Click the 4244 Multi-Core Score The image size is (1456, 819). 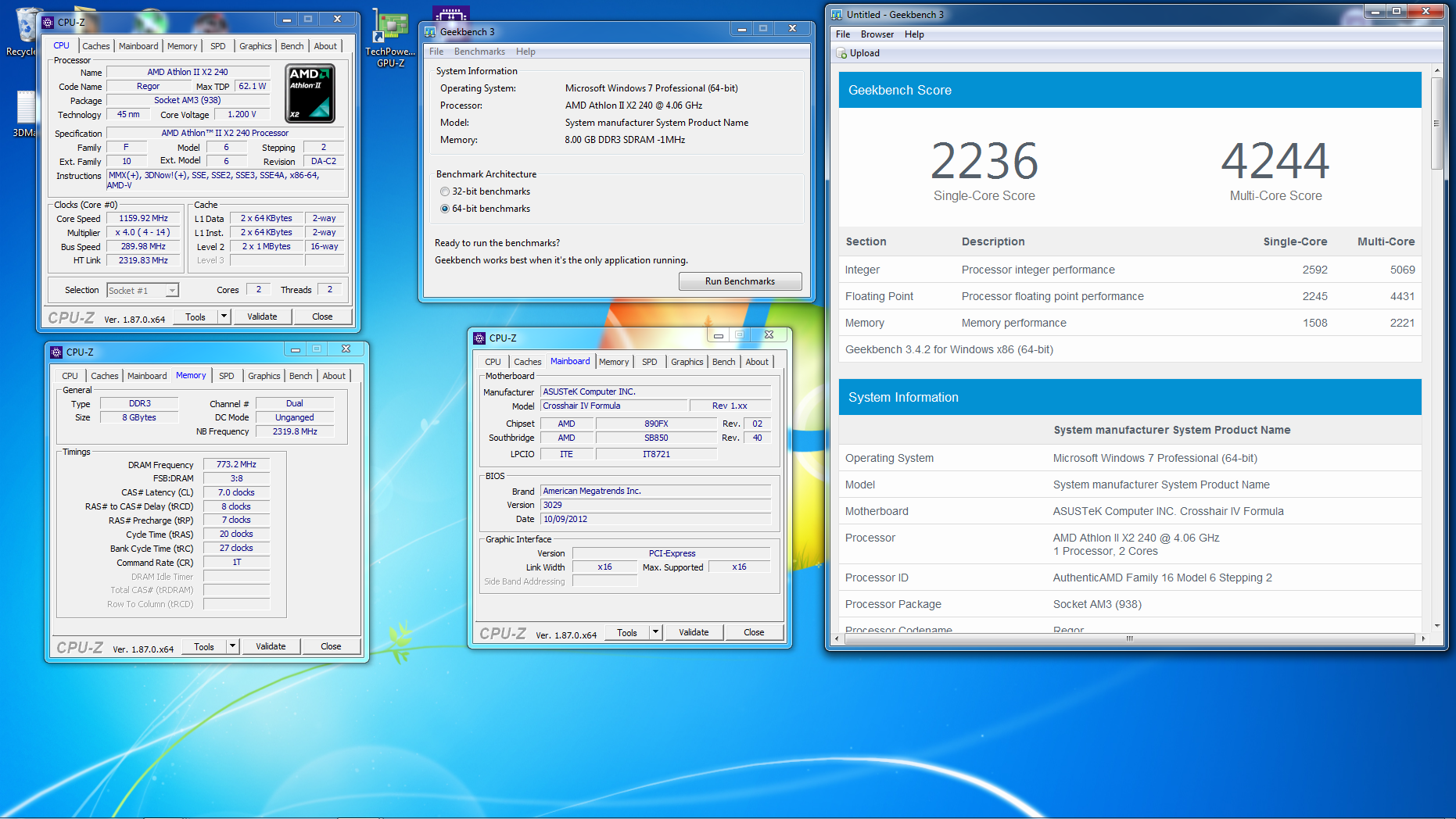(1275, 162)
